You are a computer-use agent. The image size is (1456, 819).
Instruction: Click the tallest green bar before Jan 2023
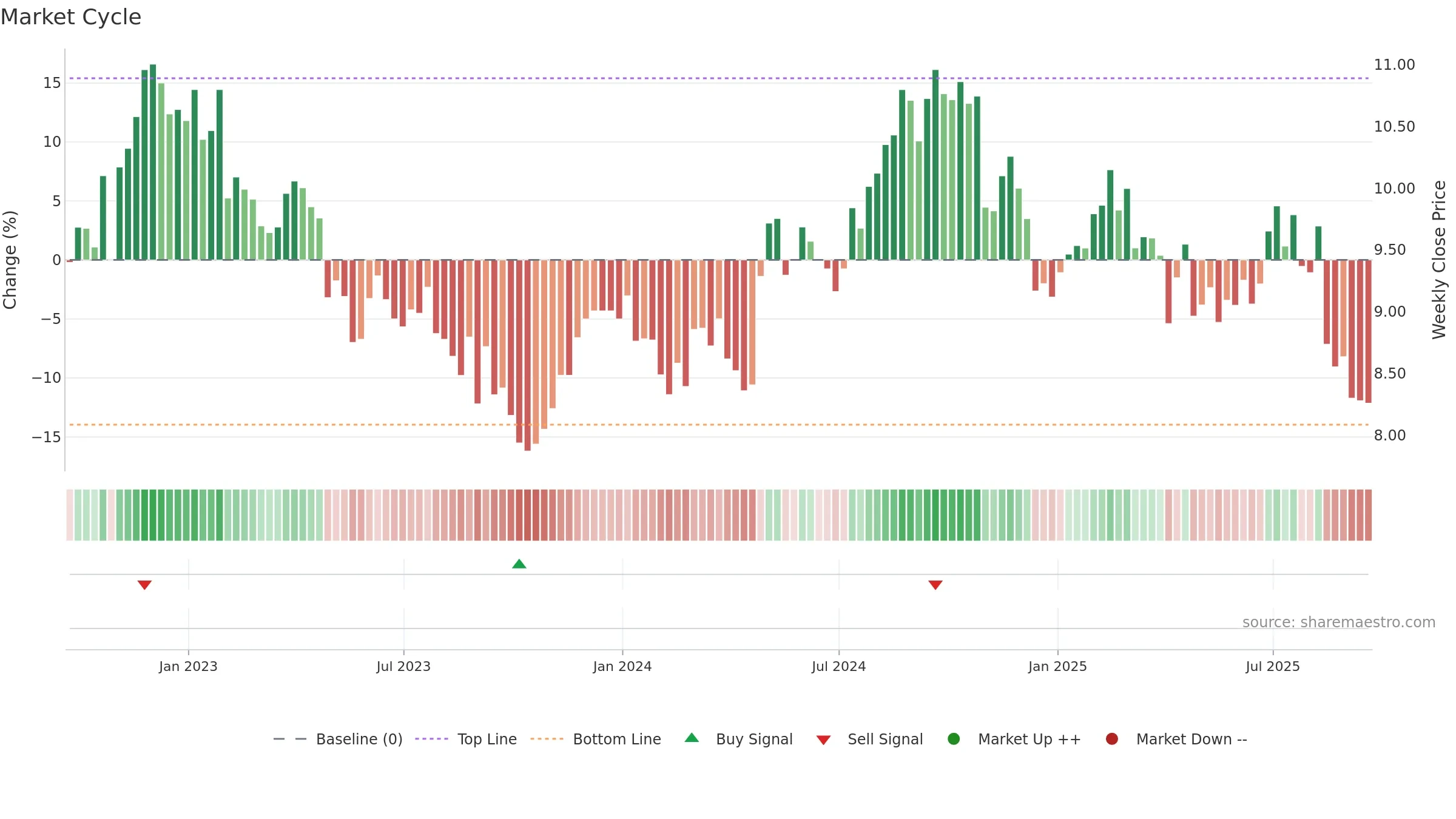153,162
